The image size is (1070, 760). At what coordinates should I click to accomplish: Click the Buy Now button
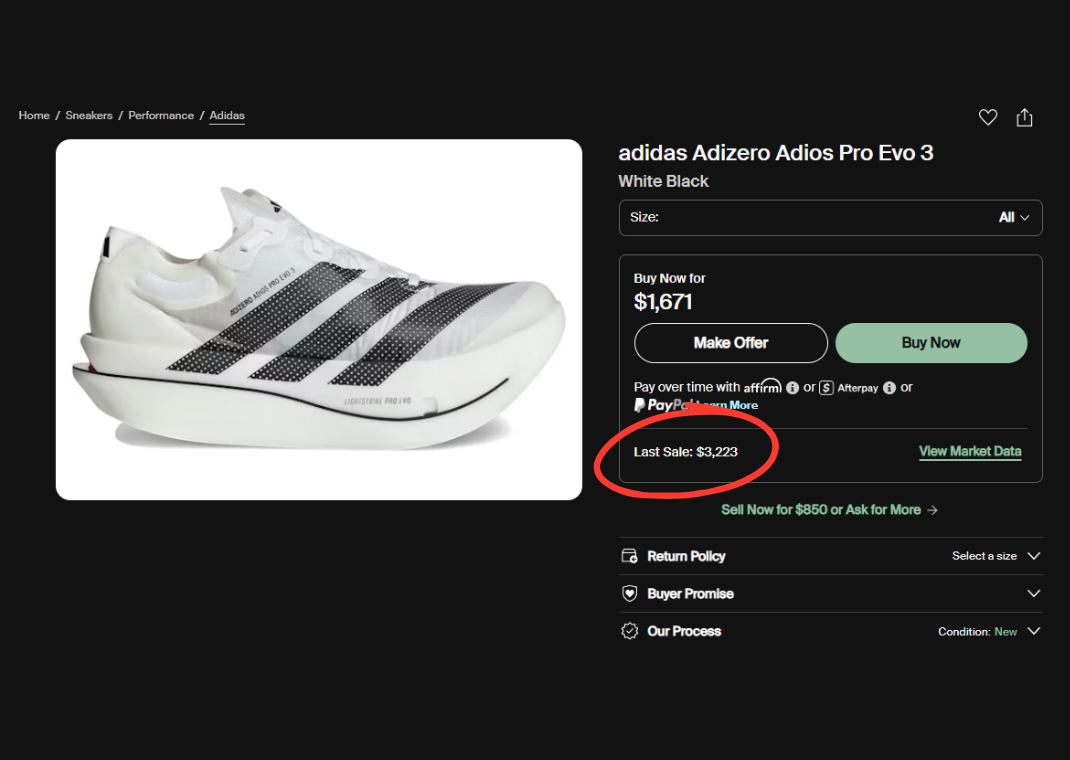click(x=930, y=343)
